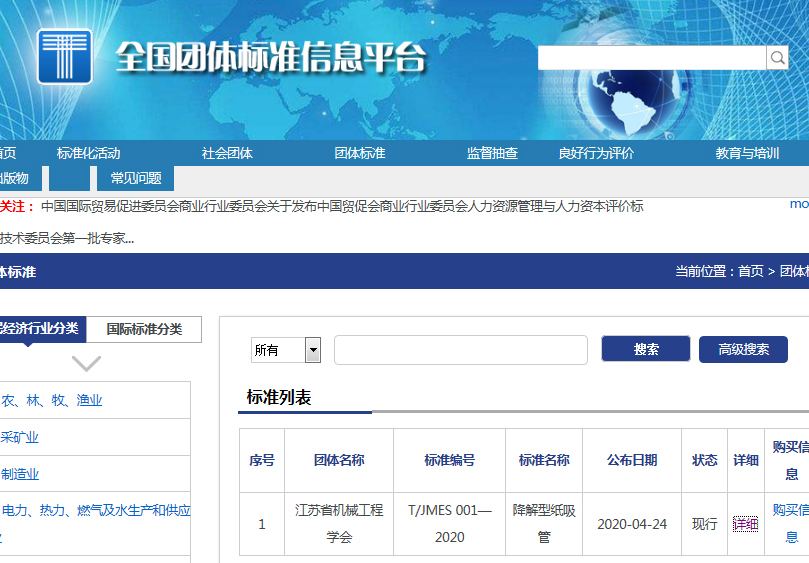The width and height of the screenshot is (809, 563).
Task: Open the 良好行为评价 menu
Action: click(x=596, y=153)
